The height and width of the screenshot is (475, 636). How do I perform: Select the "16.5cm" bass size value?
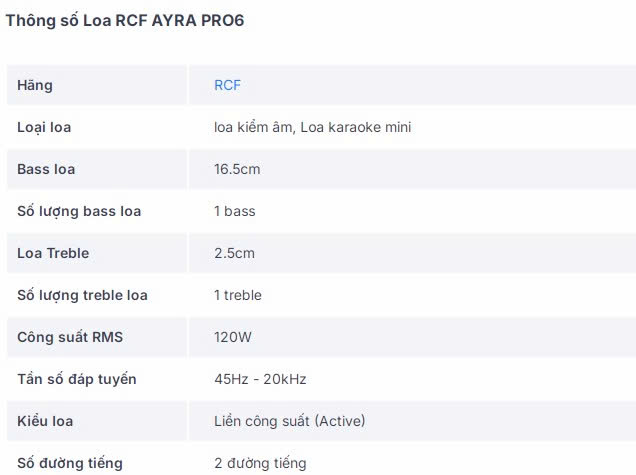(x=237, y=169)
